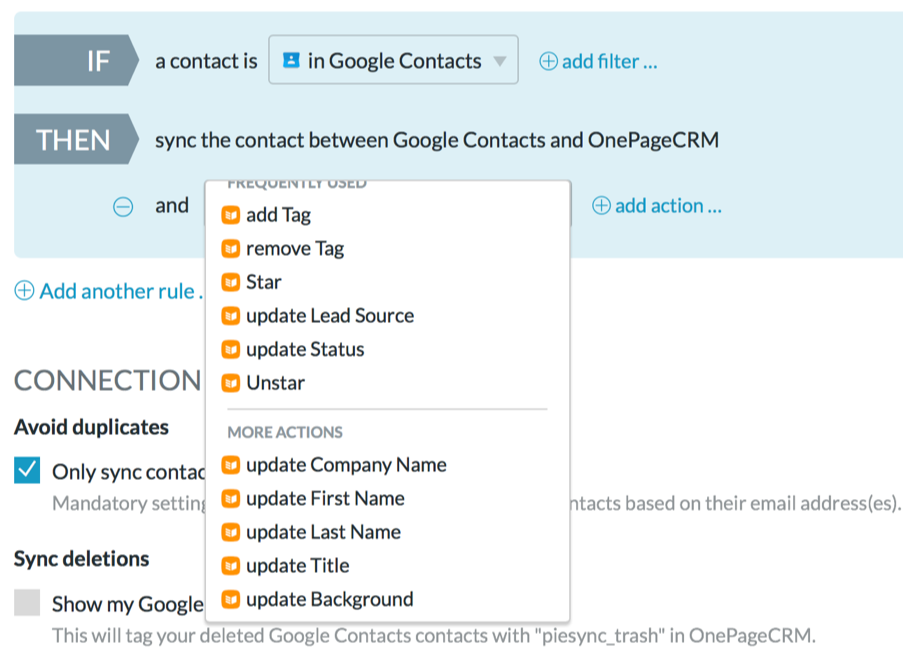
Task: Click the icon beside update First Name
Action: click(x=231, y=499)
